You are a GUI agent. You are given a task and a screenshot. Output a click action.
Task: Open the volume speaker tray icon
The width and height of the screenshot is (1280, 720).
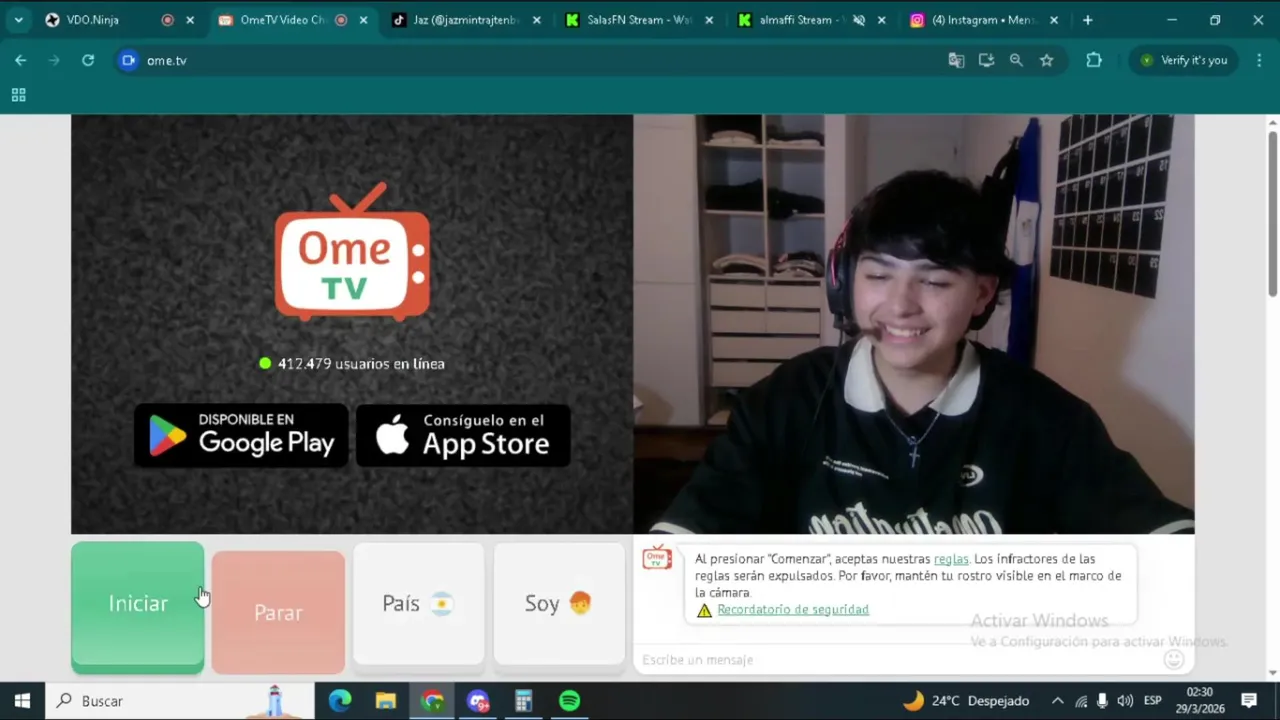[1125, 701]
